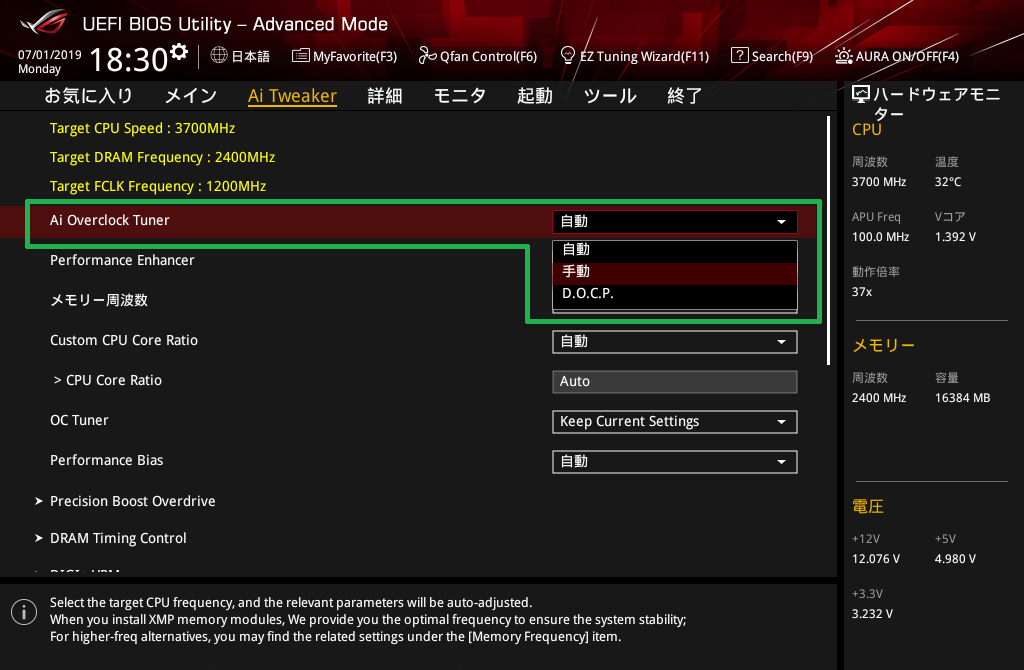
Task: Click the settings list scrollbar
Action: pos(828,240)
